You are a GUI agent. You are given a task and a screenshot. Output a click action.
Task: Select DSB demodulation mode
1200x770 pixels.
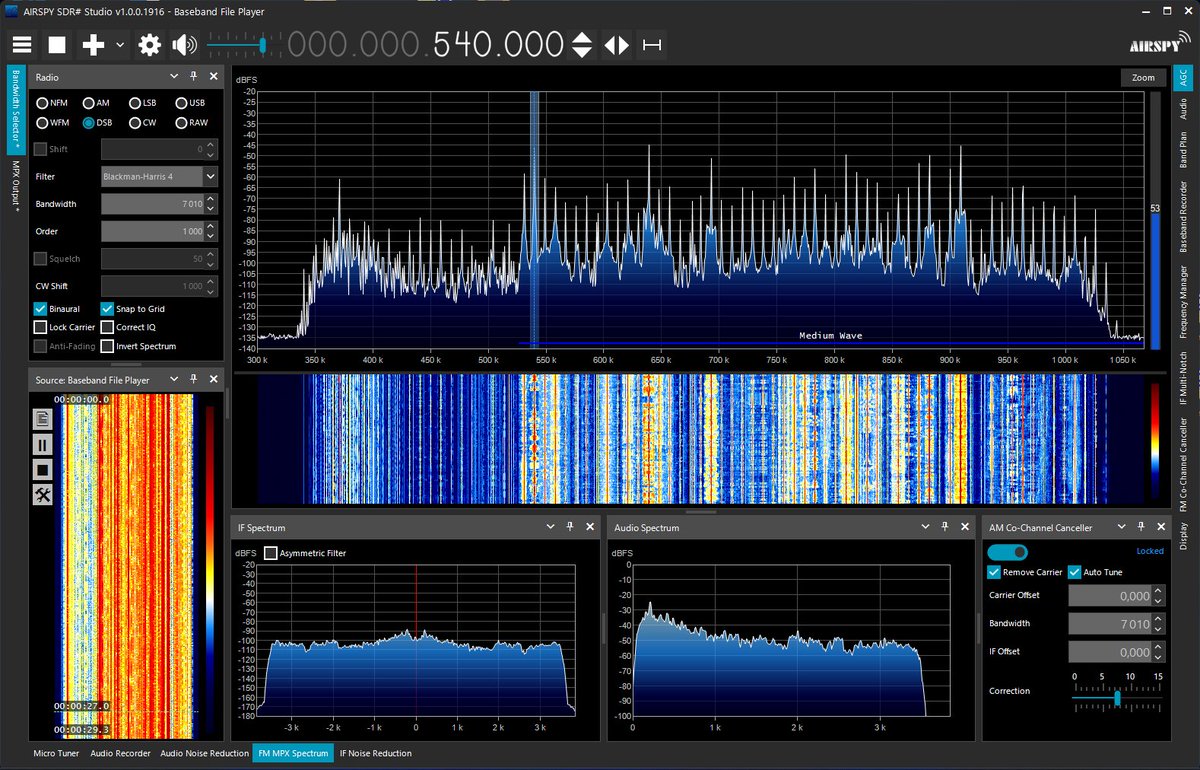point(98,123)
